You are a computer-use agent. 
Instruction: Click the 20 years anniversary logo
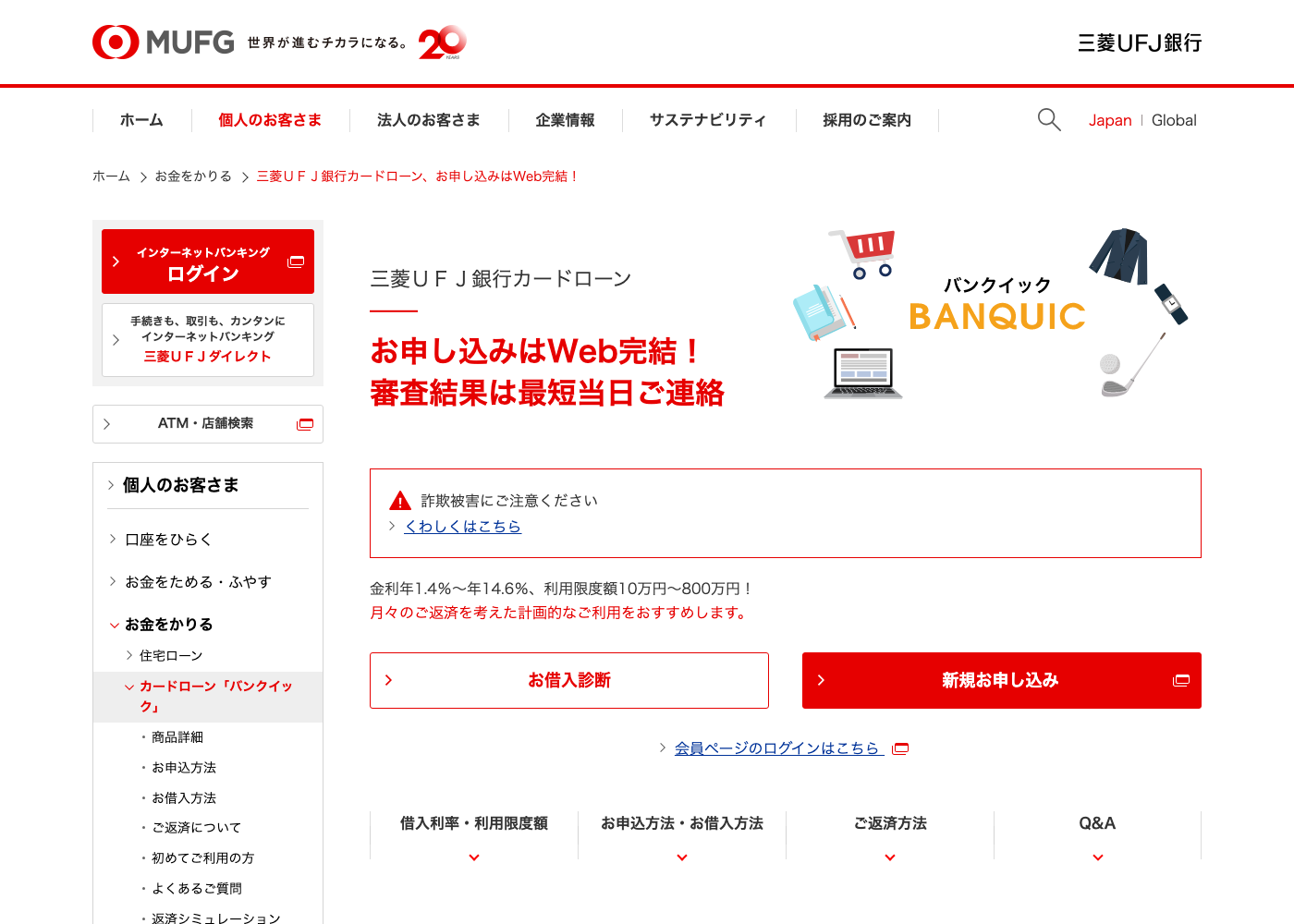pos(442,43)
